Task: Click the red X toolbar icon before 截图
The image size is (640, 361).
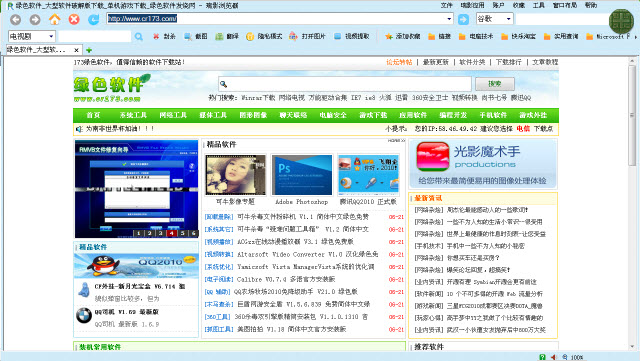Action: [156, 36]
